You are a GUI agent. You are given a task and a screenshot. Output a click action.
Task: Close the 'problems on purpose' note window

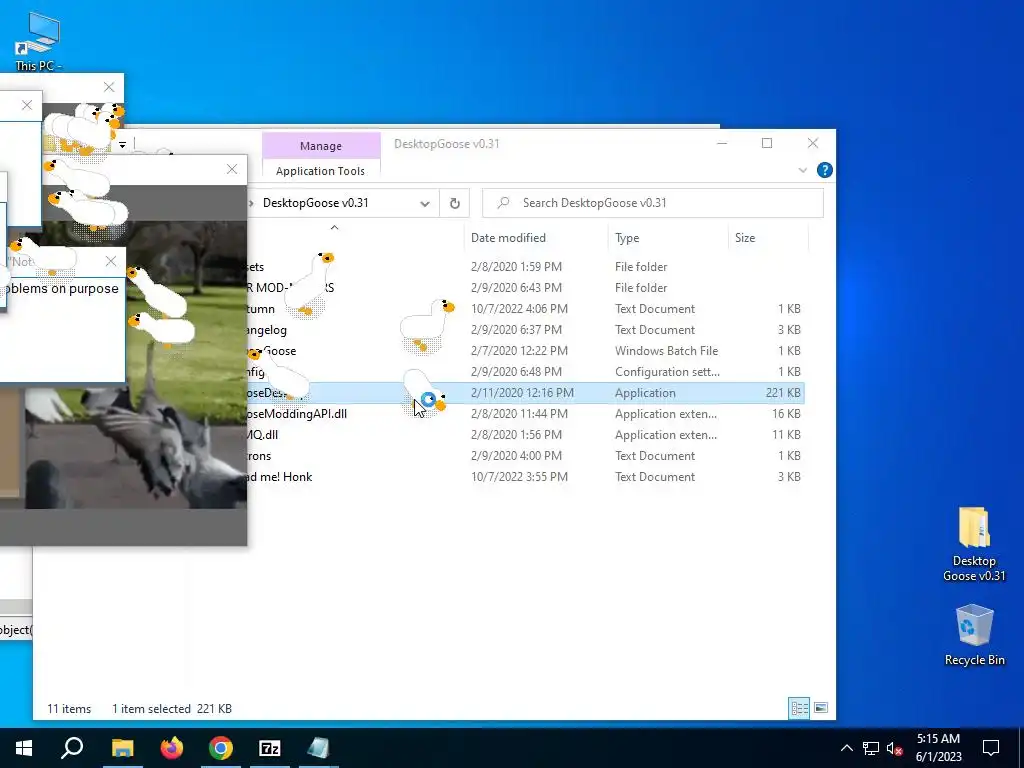tap(111, 262)
